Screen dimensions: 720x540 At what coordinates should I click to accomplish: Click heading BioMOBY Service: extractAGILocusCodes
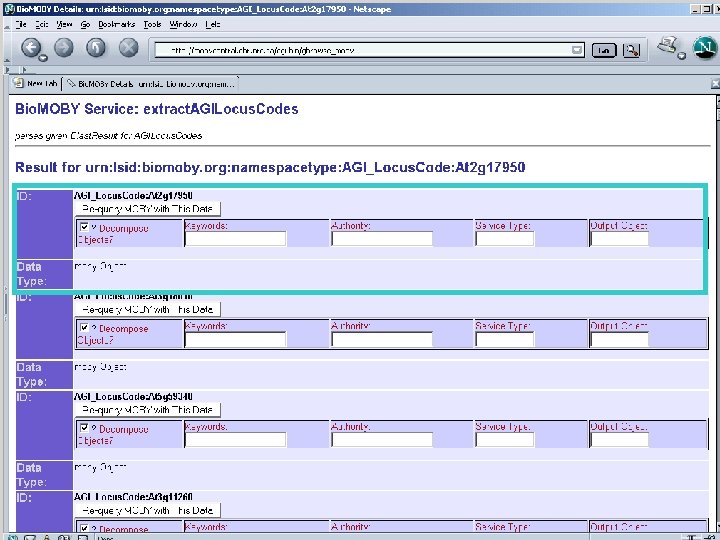(157, 109)
